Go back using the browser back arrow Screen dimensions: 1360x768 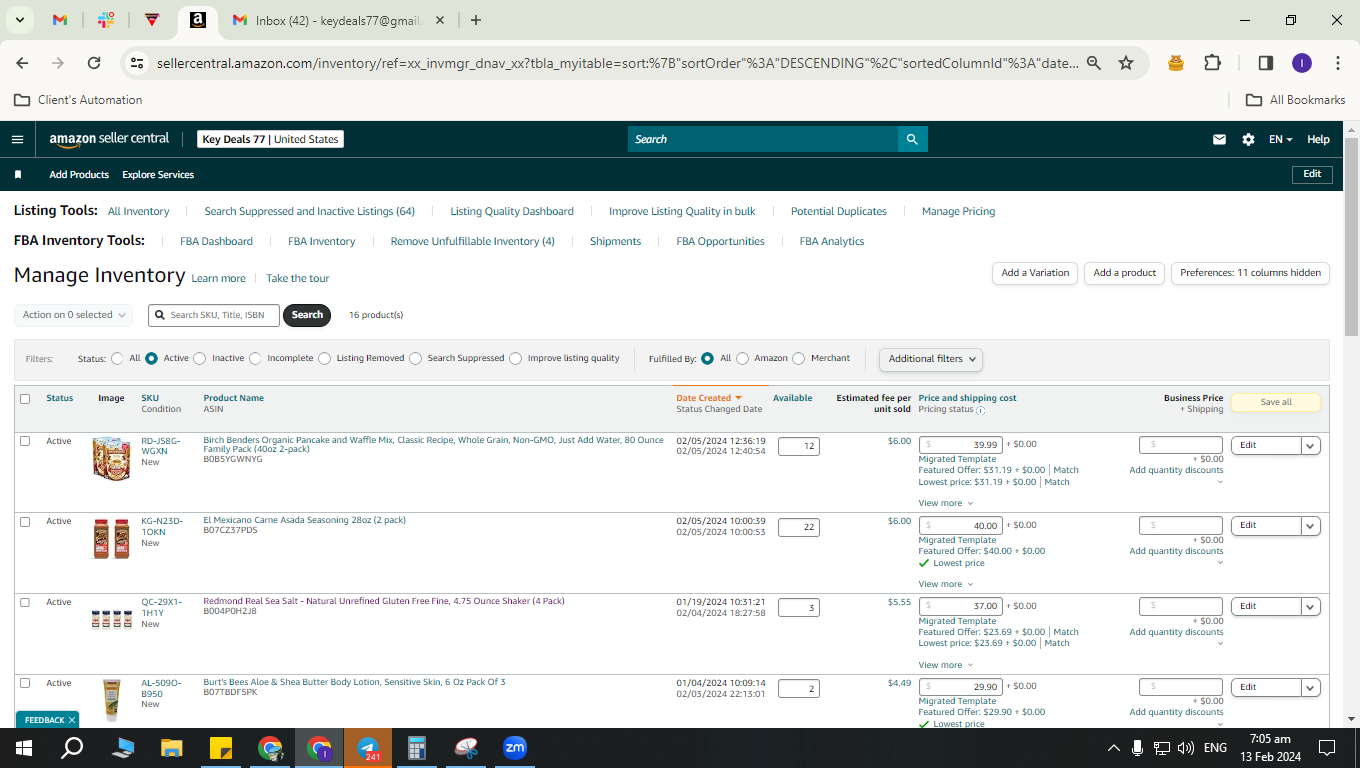point(22,63)
